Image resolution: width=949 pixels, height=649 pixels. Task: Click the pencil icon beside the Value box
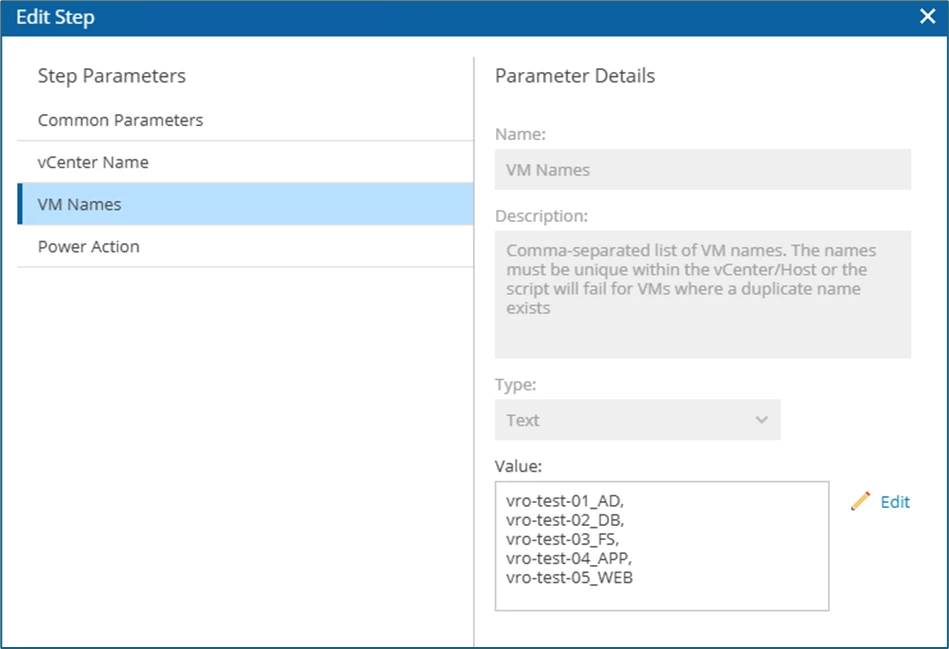click(860, 501)
